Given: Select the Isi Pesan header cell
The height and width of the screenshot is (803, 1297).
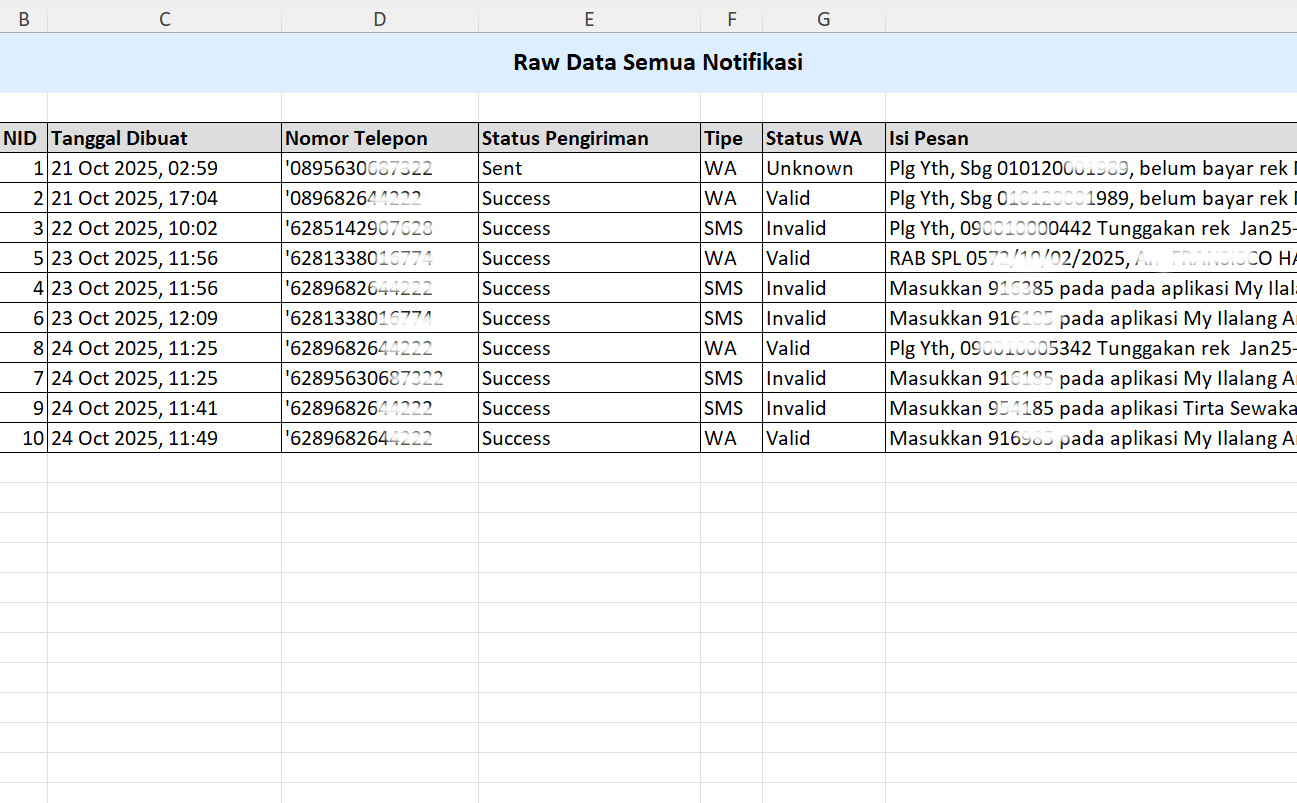Looking at the screenshot, I should coord(1090,138).
